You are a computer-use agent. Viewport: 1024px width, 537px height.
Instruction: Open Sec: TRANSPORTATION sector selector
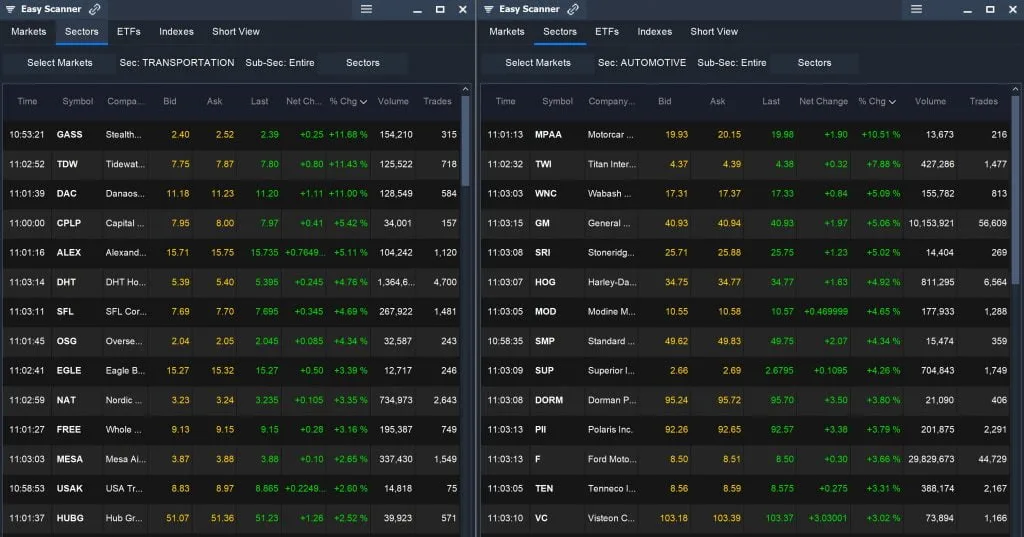click(177, 63)
